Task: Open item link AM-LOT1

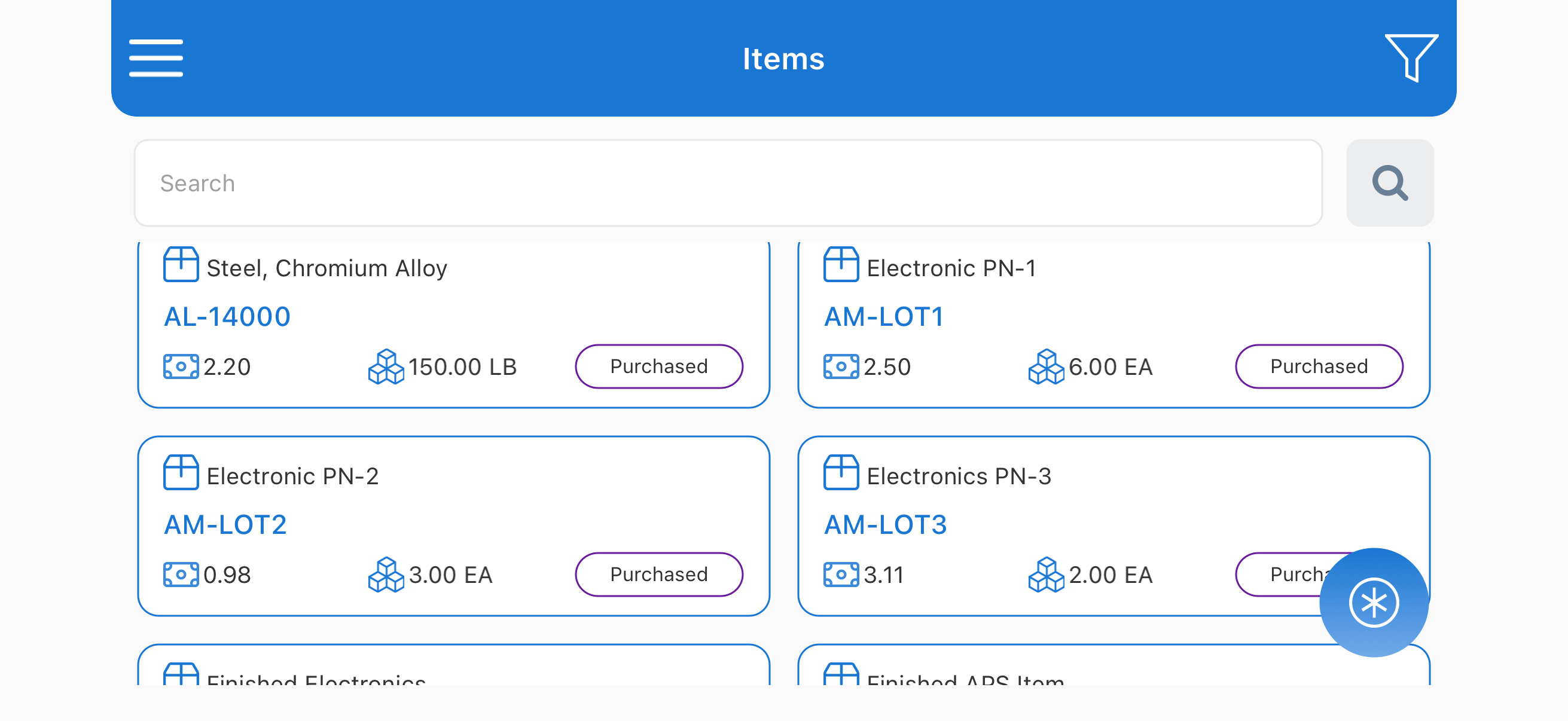Action: click(x=883, y=317)
